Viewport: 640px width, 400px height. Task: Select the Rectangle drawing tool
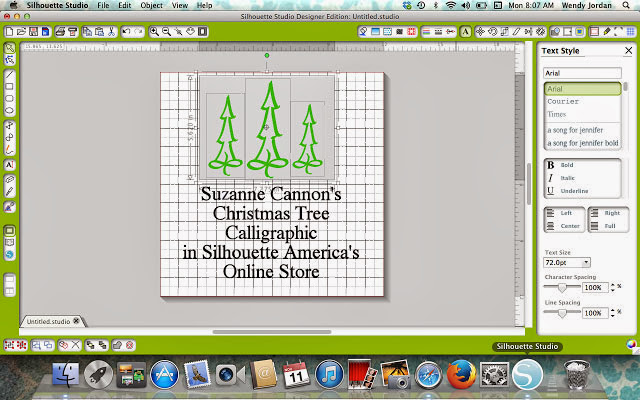10,87
